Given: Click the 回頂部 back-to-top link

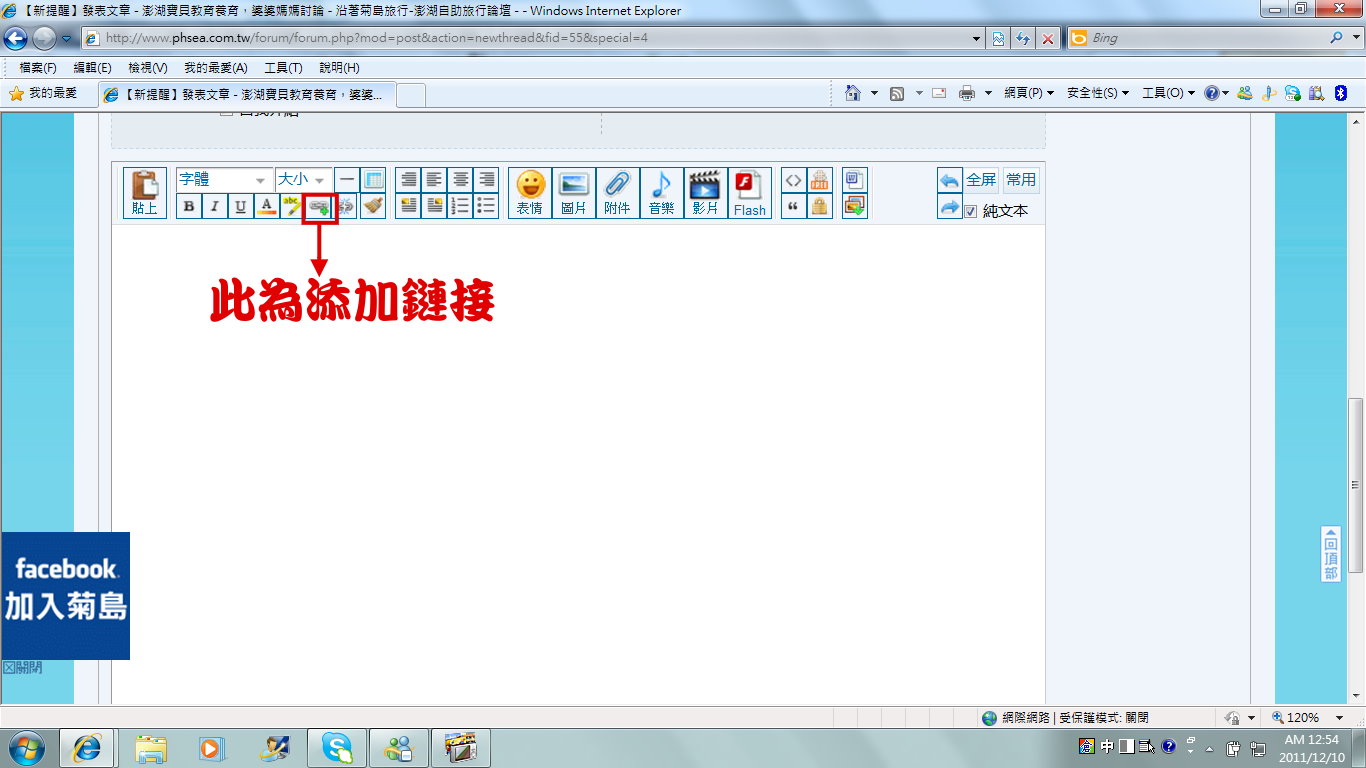Looking at the screenshot, I should (1330, 554).
